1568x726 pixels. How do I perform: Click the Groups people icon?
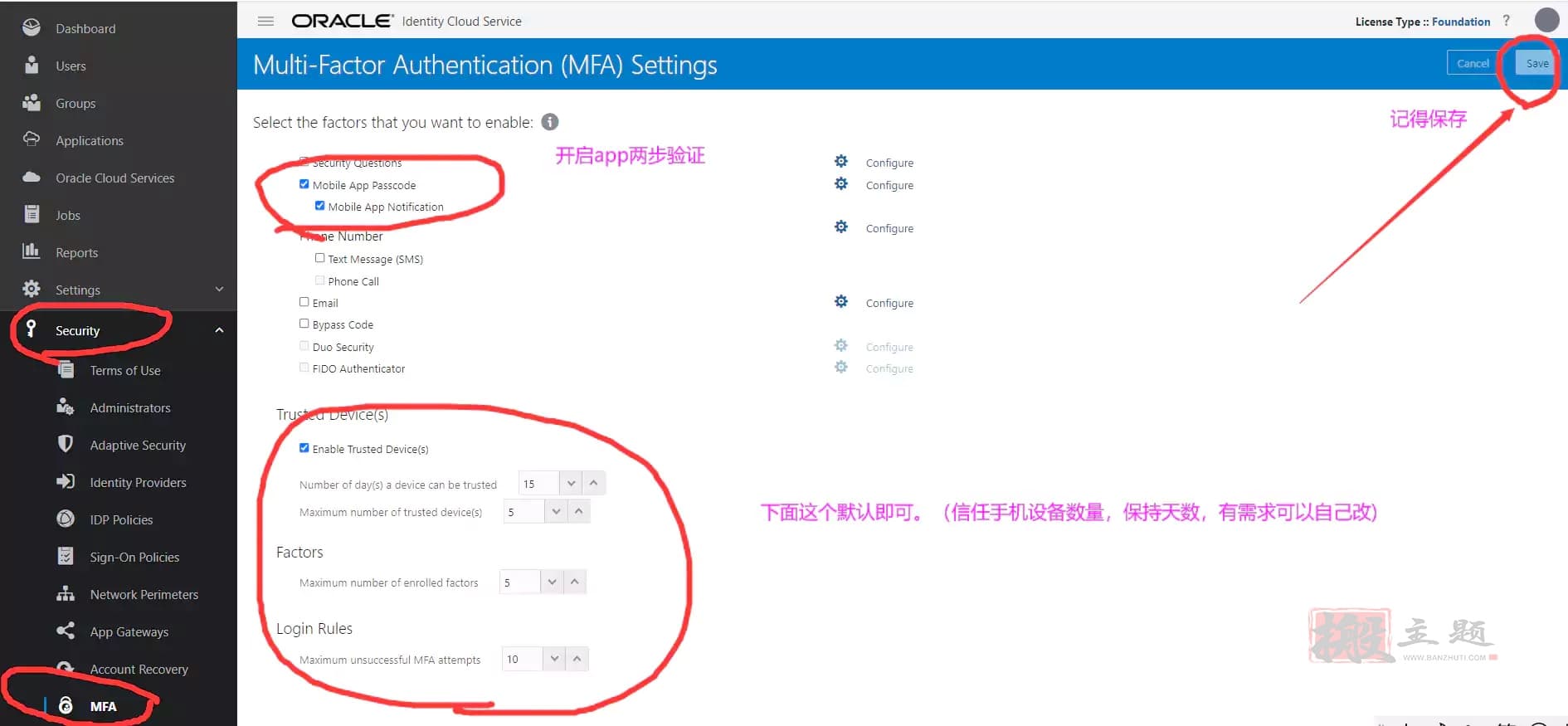pyautogui.click(x=32, y=102)
